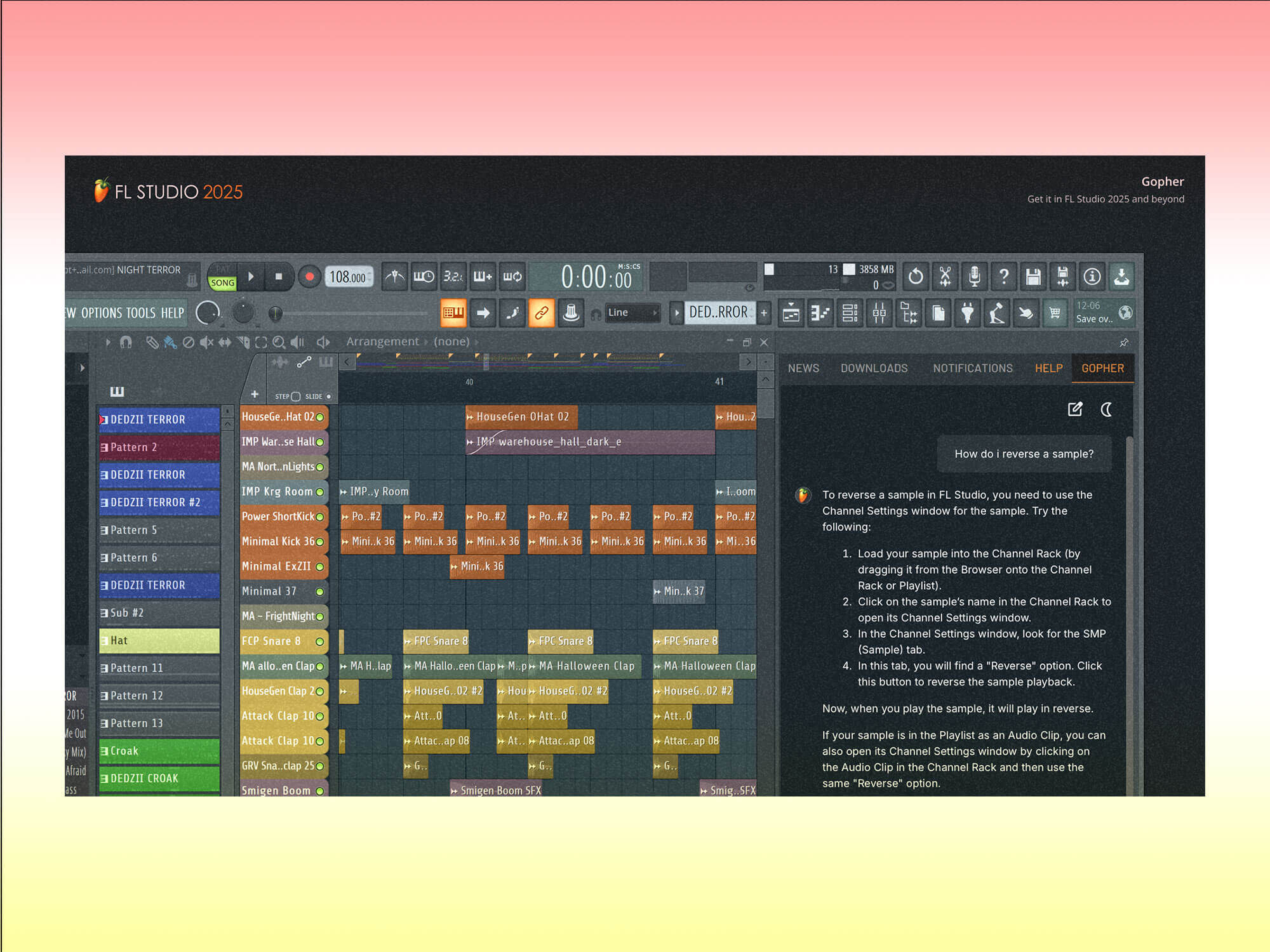Screen dimensions: 1270x952
Task: Enable wait for input to start
Action: pos(424,277)
